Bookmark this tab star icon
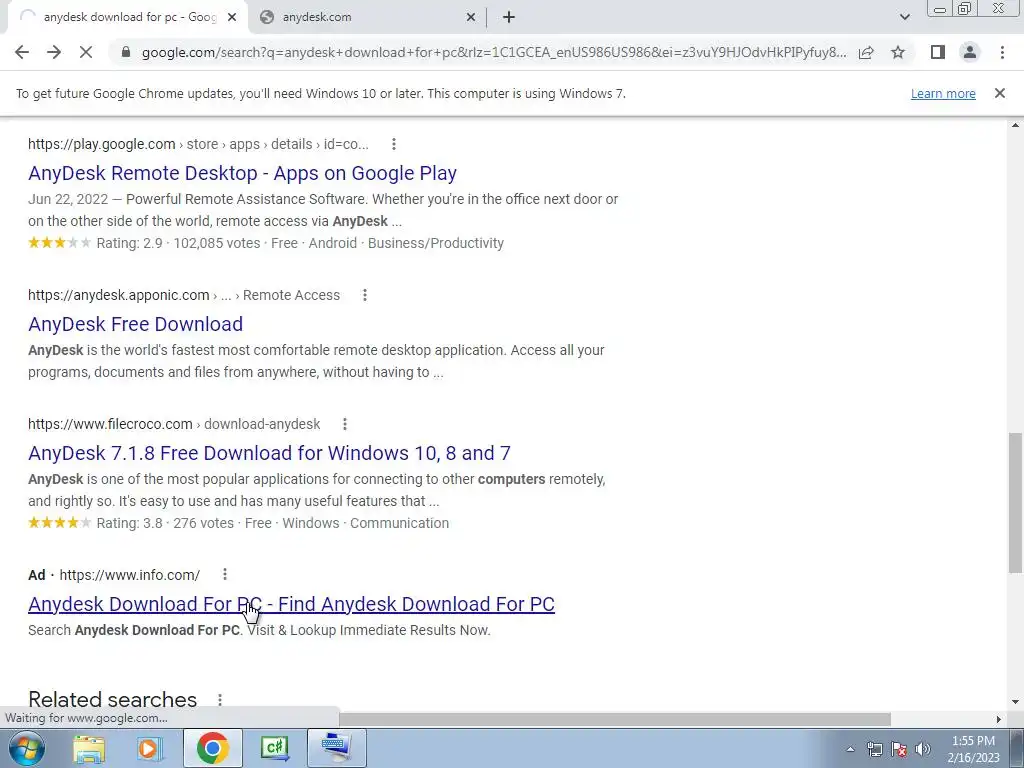1024x768 pixels. pos(898,52)
